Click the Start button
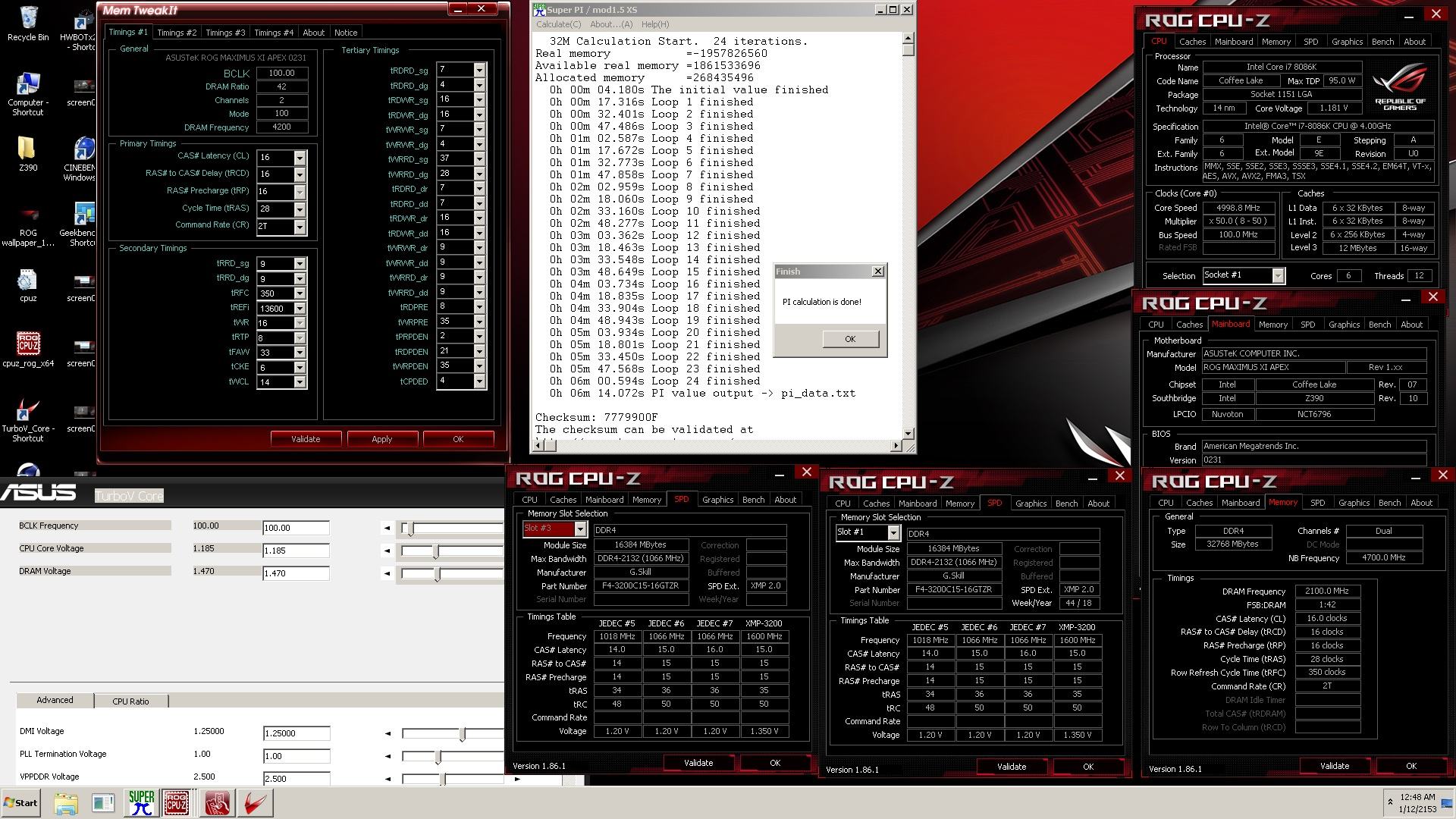This screenshot has width=1456, height=819. click(20, 803)
